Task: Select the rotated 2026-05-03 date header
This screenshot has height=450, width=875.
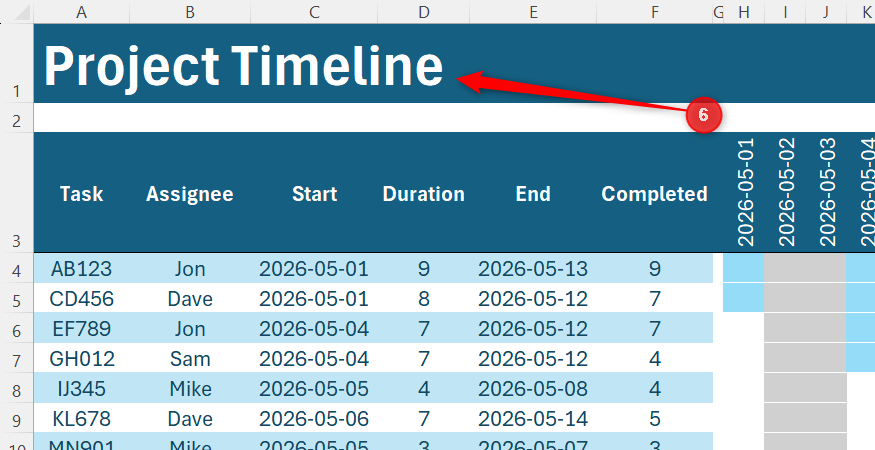Action: [826, 193]
